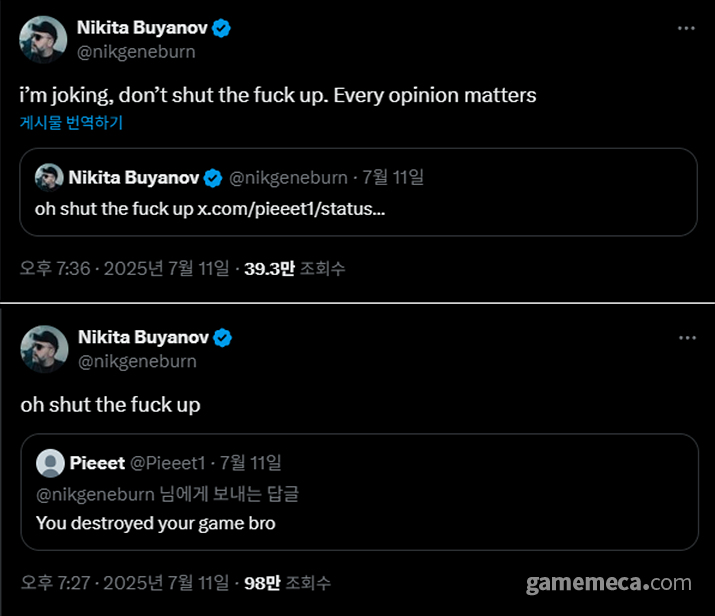Click the verified badge inside the quoted Nikita tweet

coord(214,178)
